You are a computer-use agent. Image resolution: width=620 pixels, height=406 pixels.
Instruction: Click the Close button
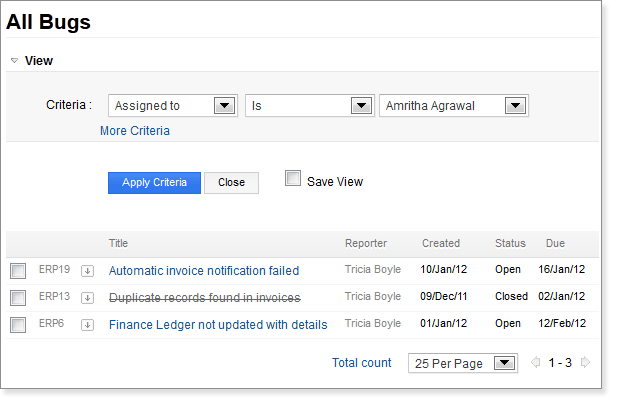coord(231,183)
